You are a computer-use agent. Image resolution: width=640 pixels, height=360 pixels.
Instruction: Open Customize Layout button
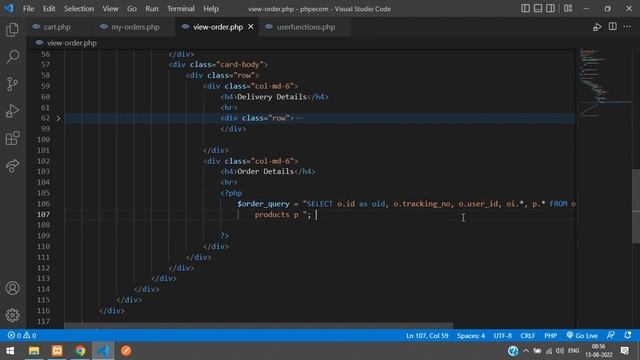pos(568,8)
